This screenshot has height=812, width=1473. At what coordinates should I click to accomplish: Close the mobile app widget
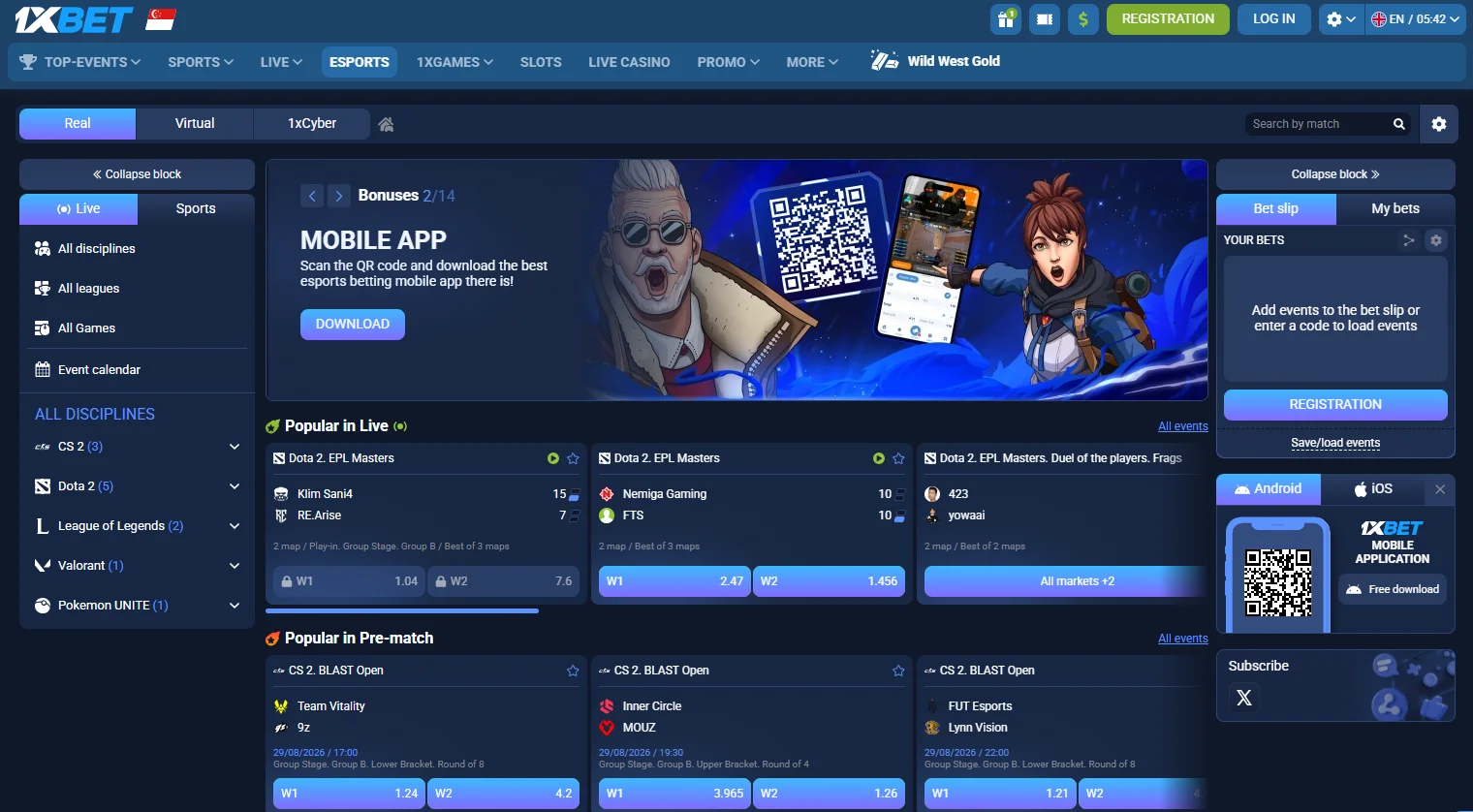coord(1440,489)
